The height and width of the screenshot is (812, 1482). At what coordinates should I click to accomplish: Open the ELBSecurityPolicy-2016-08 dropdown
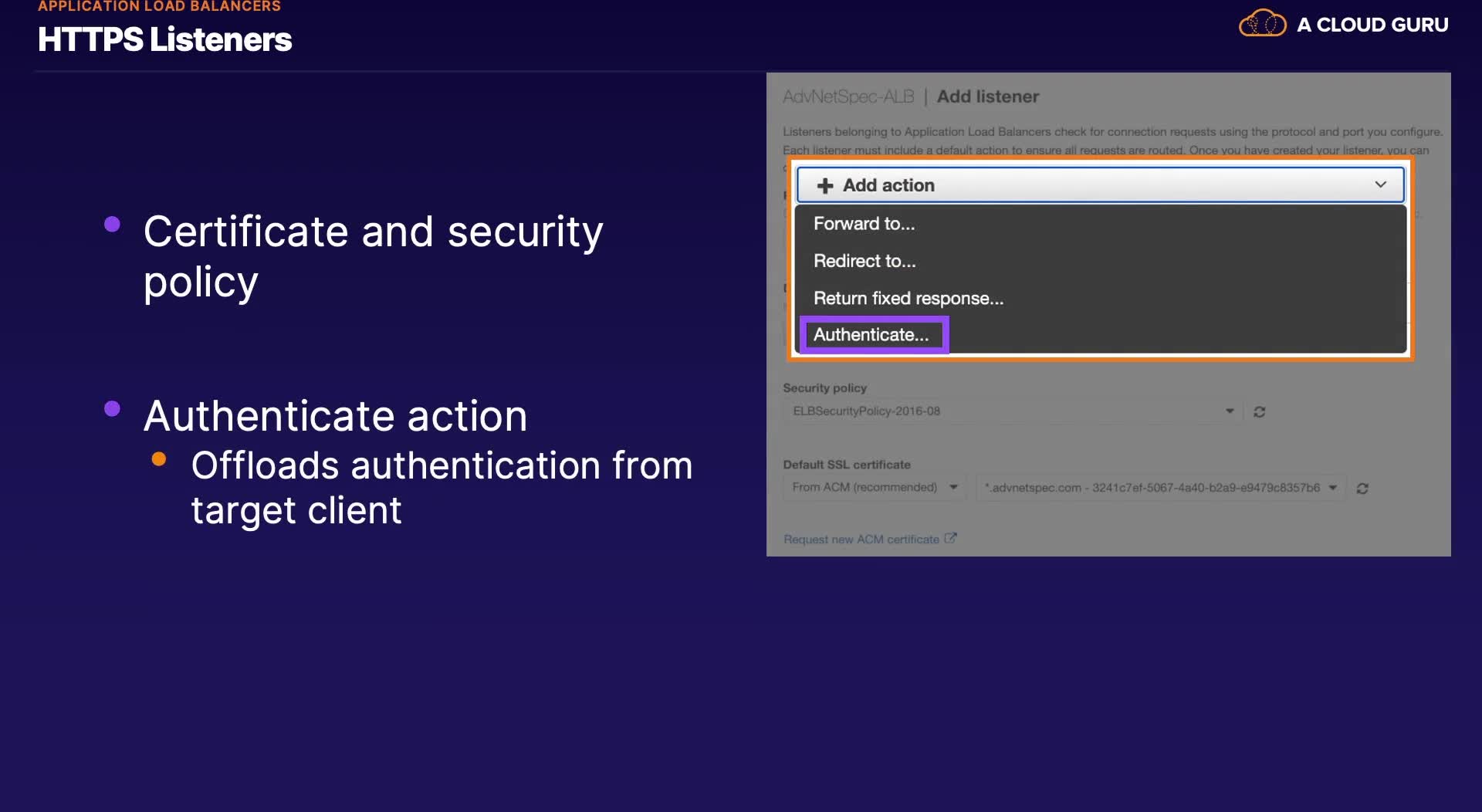[x=1013, y=411]
